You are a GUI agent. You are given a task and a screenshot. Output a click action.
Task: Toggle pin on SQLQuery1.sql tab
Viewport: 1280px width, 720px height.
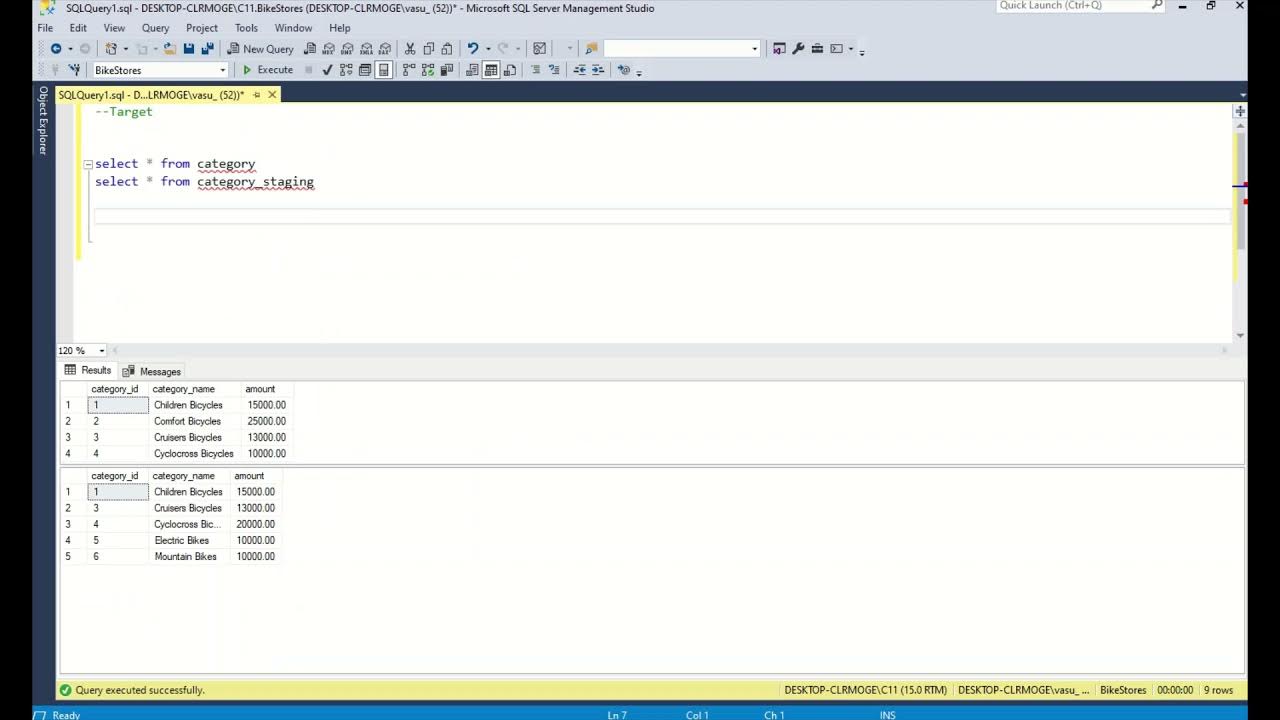256,95
